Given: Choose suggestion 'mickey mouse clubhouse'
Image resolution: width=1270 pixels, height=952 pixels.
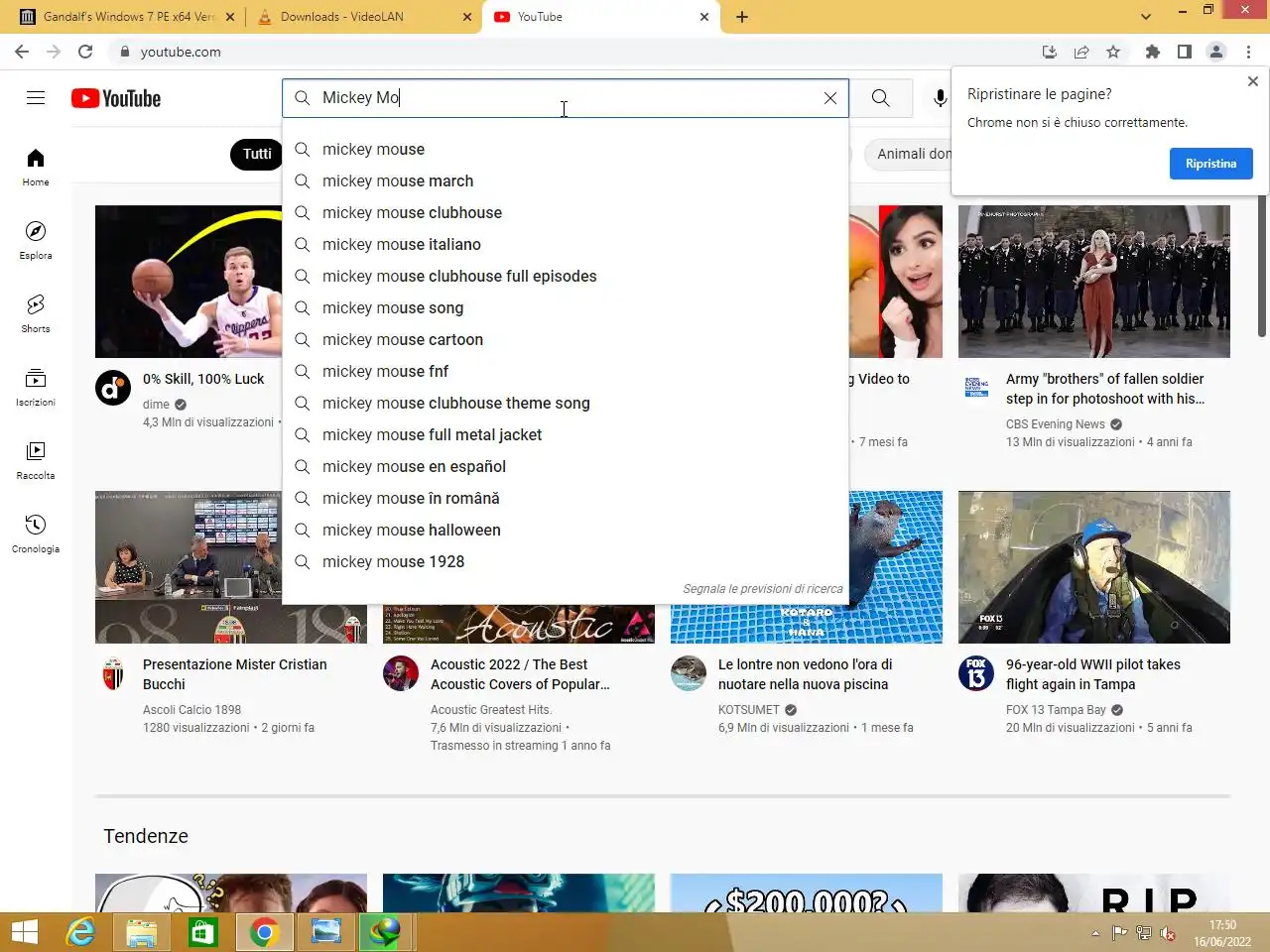Looking at the screenshot, I should point(566,212).
